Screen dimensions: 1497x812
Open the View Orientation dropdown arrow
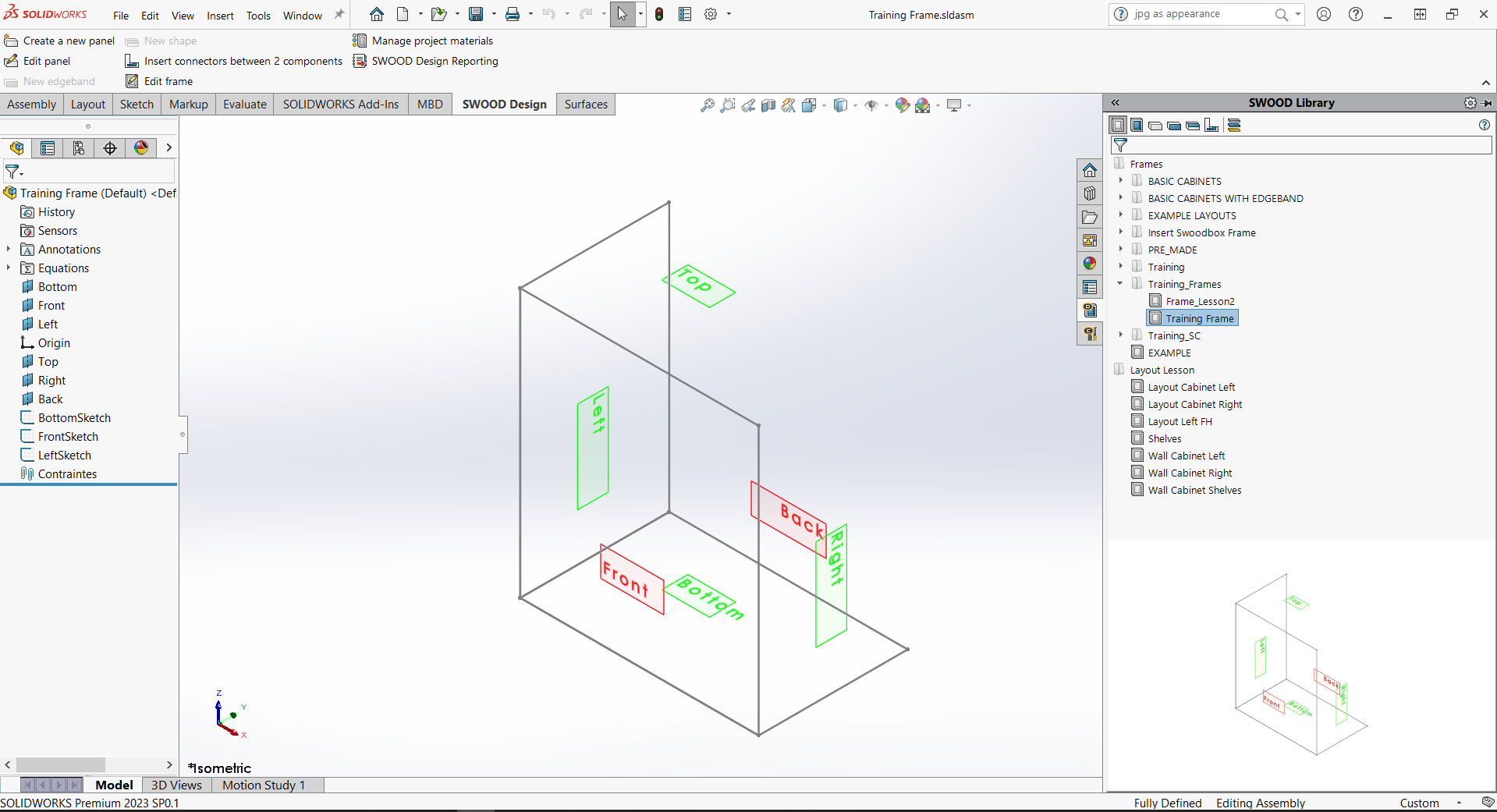click(x=824, y=105)
